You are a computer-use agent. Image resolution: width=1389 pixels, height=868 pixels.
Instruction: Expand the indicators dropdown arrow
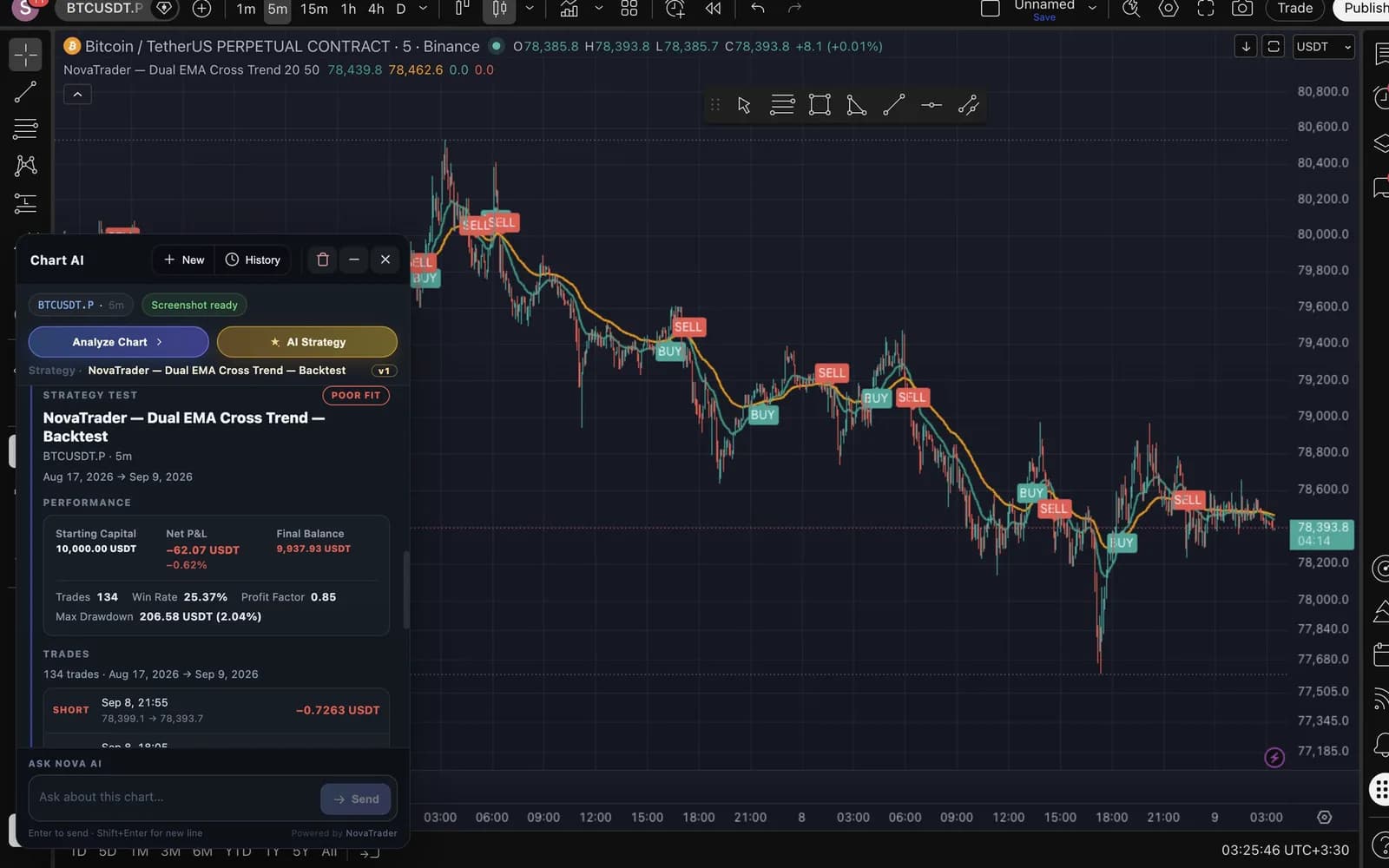(x=598, y=9)
